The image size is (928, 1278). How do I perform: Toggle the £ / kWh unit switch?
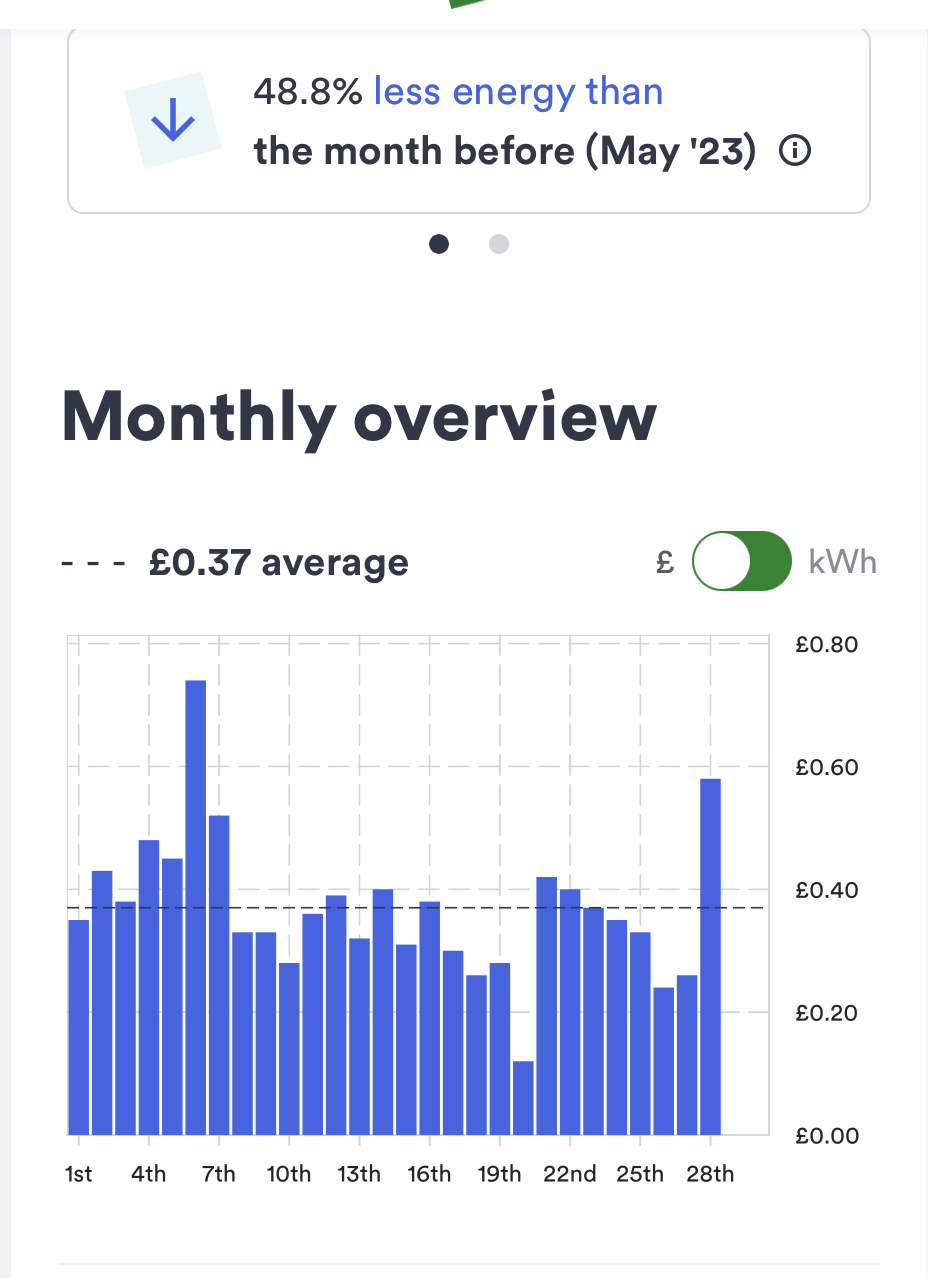tap(741, 562)
